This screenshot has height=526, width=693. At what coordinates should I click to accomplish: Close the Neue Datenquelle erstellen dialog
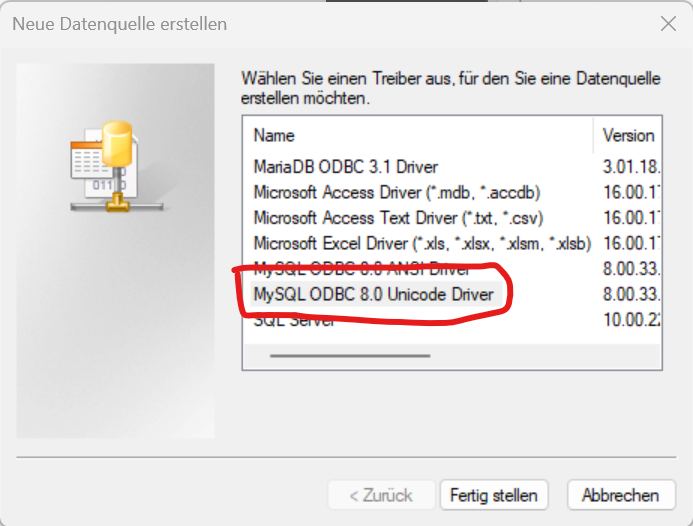pos(668,24)
